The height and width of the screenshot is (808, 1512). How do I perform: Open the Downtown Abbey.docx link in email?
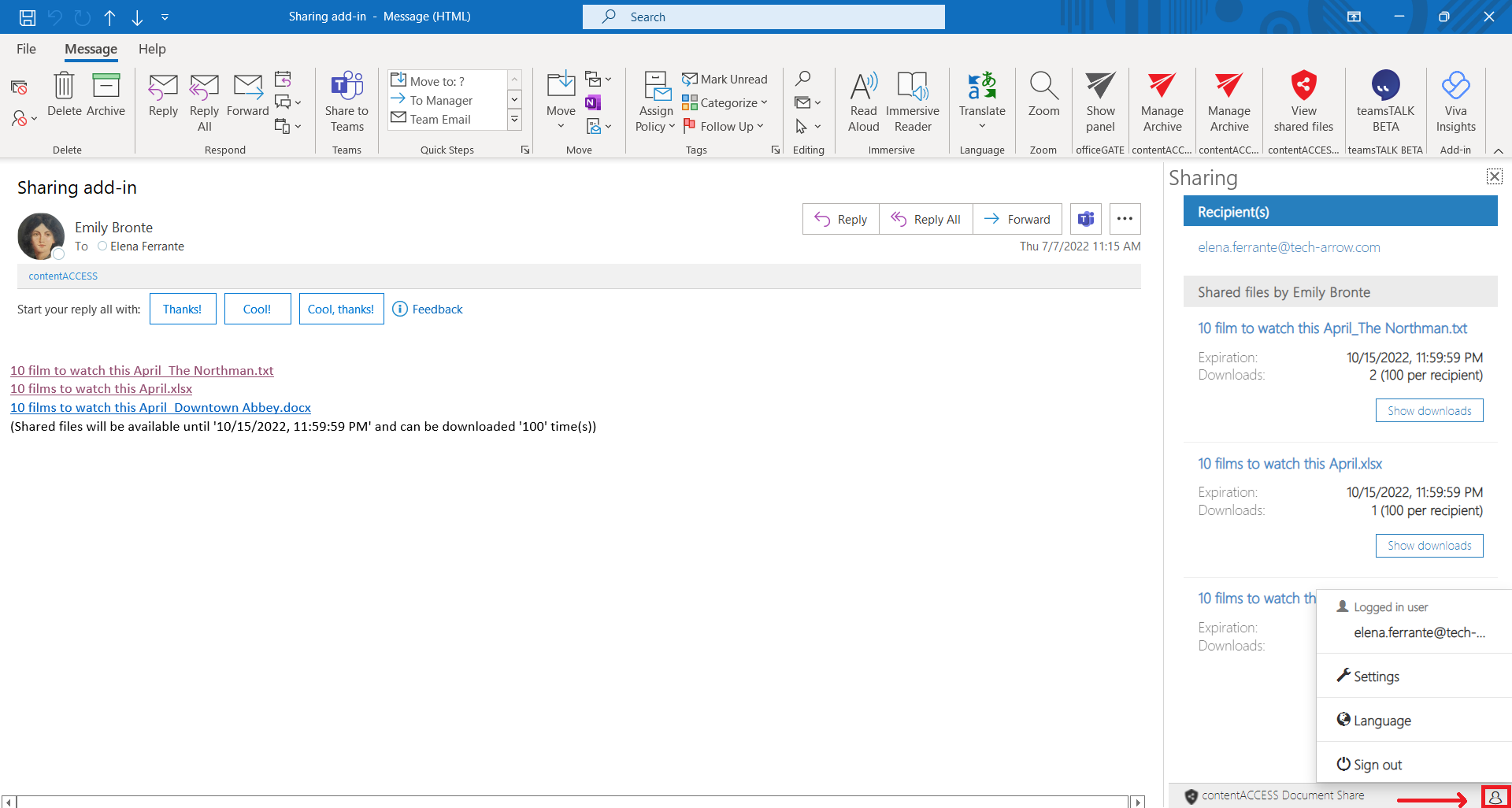[x=161, y=407]
